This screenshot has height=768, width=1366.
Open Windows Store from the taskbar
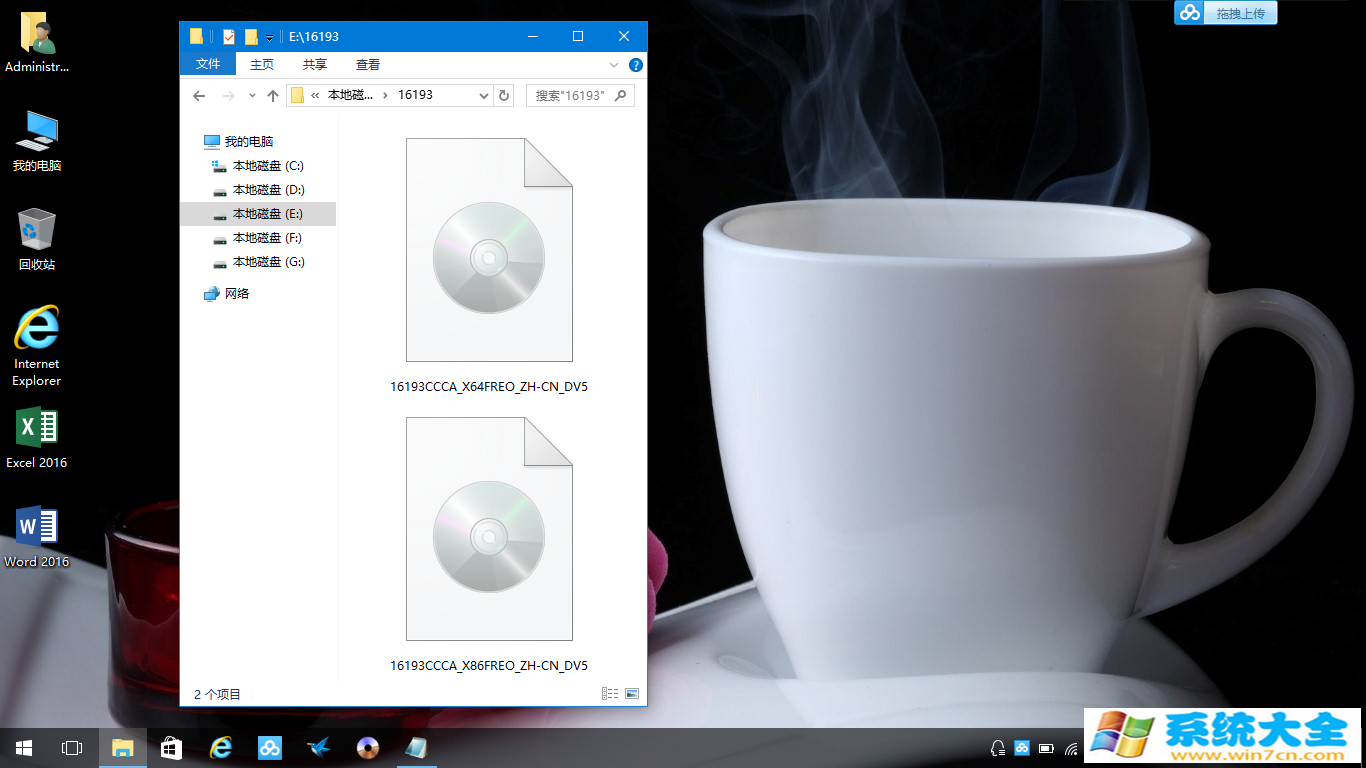[172, 748]
